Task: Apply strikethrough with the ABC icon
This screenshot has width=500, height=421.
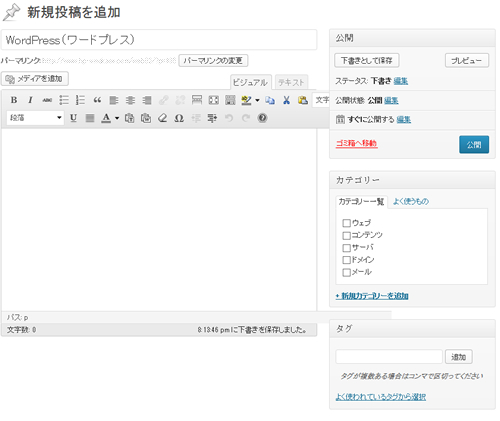Action: click(47, 100)
